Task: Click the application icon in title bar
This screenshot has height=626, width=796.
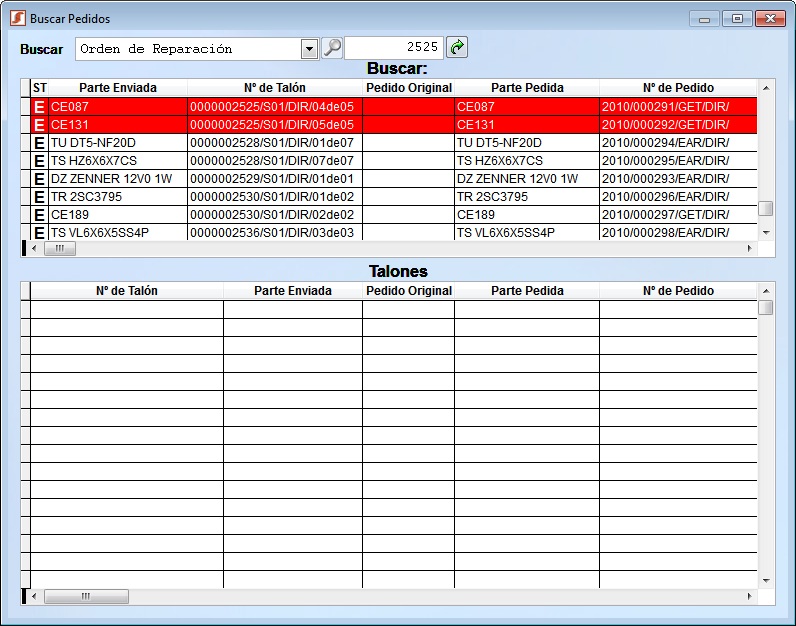Action: pyautogui.click(x=17, y=19)
